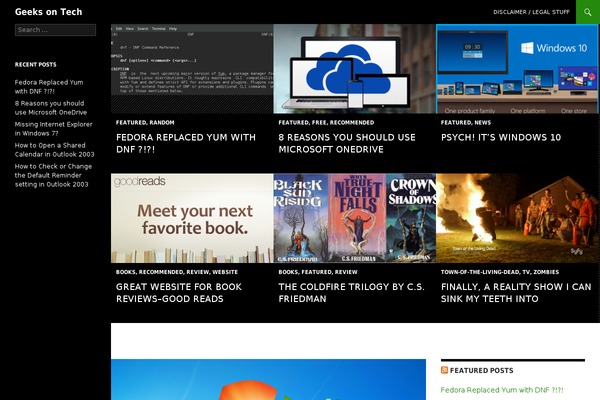Select Recommended tag under OneDrive post
Viewport: 600px width, 400px height.
352,122
